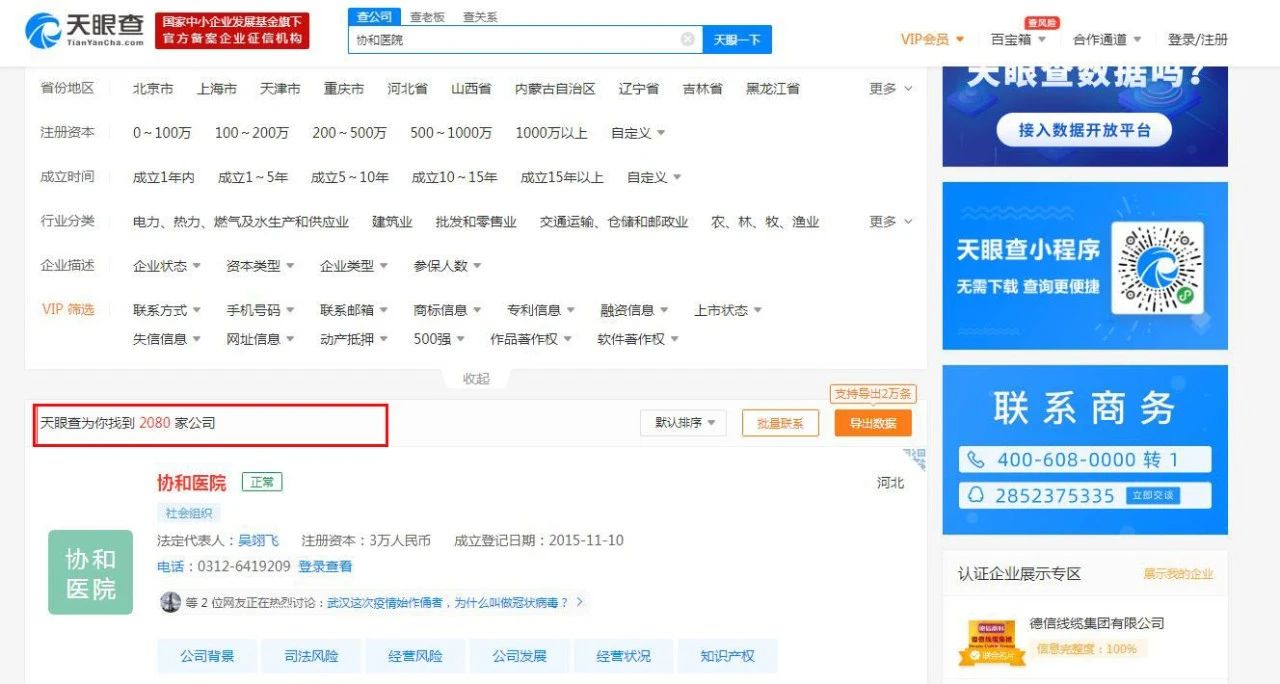
Task: Open the 企业状态 dropdown
Action: coord(167,265)
